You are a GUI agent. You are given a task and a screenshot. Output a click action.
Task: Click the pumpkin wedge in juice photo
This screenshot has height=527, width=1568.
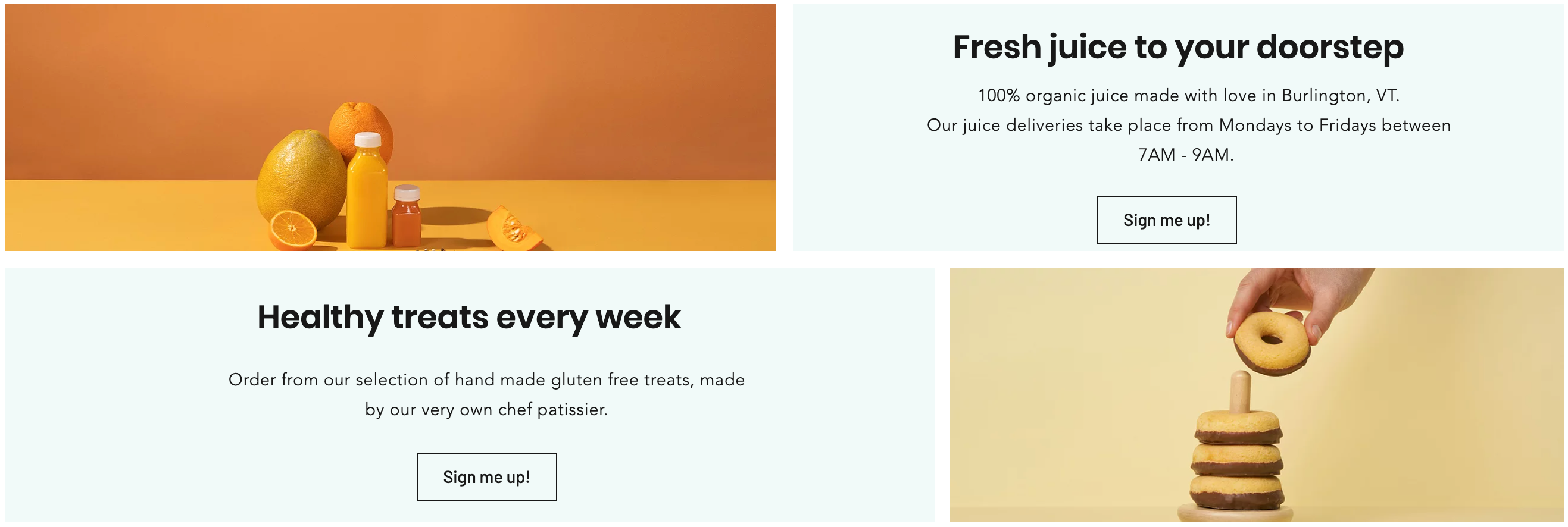pos(514,228)
